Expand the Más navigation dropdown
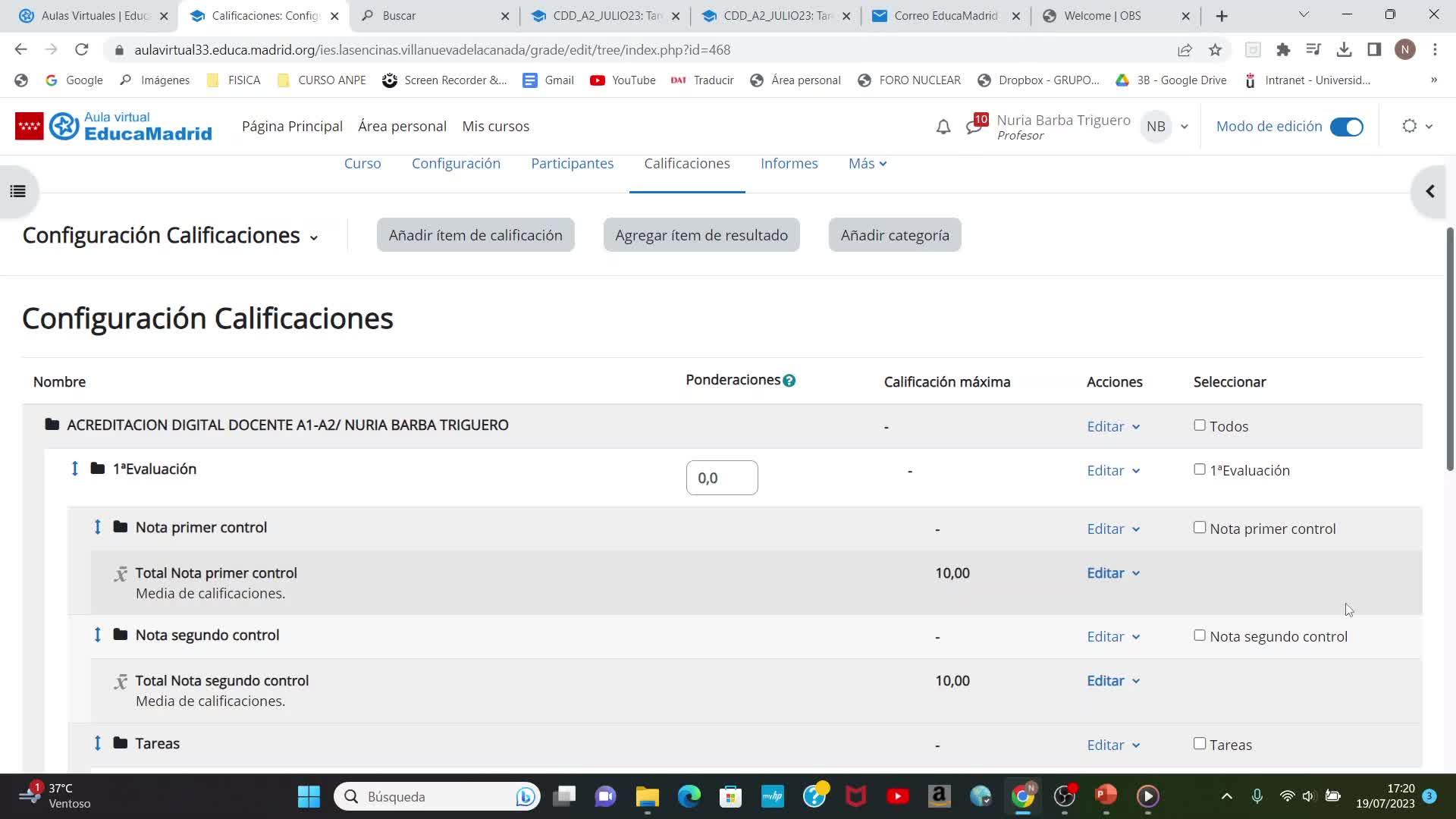The width and height of the screenshot is (1456, 819). (867, 164)
